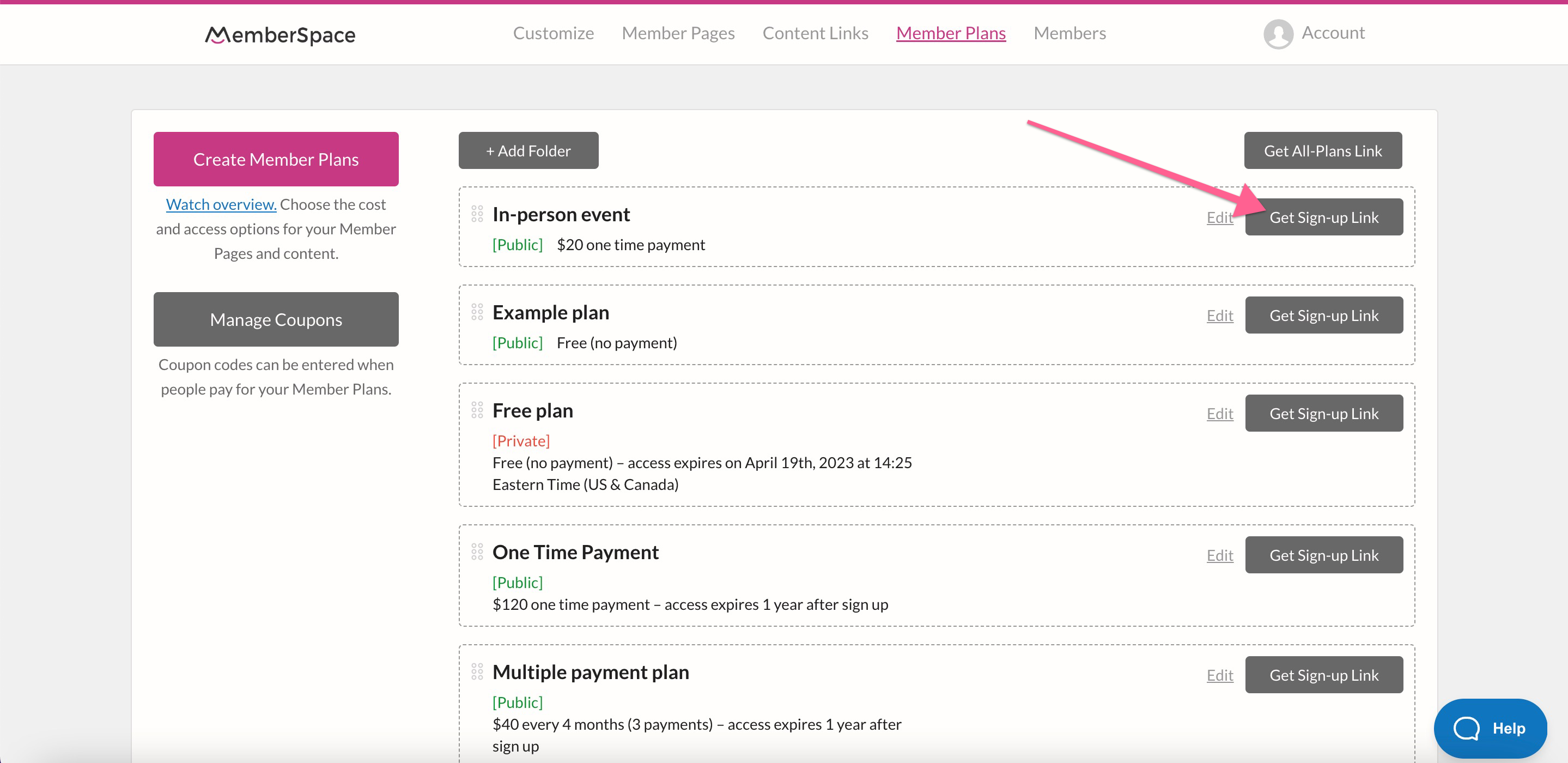Edit the In-person event plan
1568x763 pixels.
(x=1220, y=217)
